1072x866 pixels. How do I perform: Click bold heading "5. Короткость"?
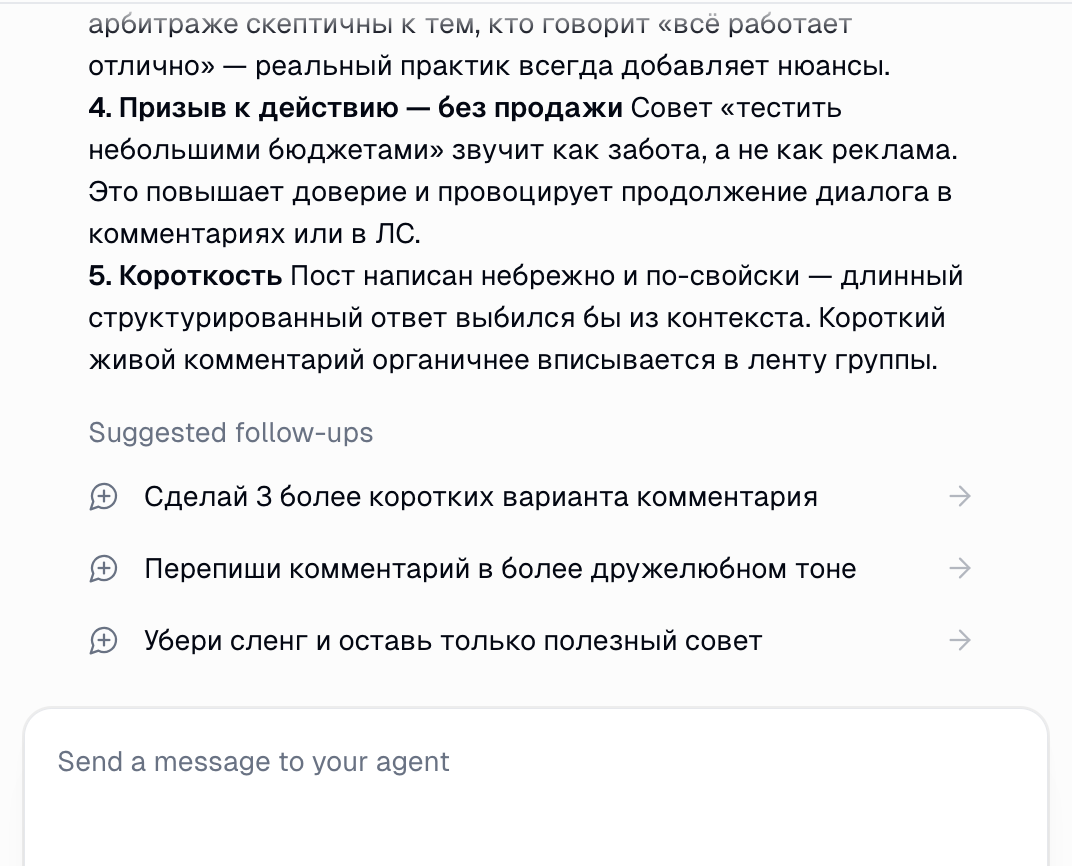tap(185, 276)
